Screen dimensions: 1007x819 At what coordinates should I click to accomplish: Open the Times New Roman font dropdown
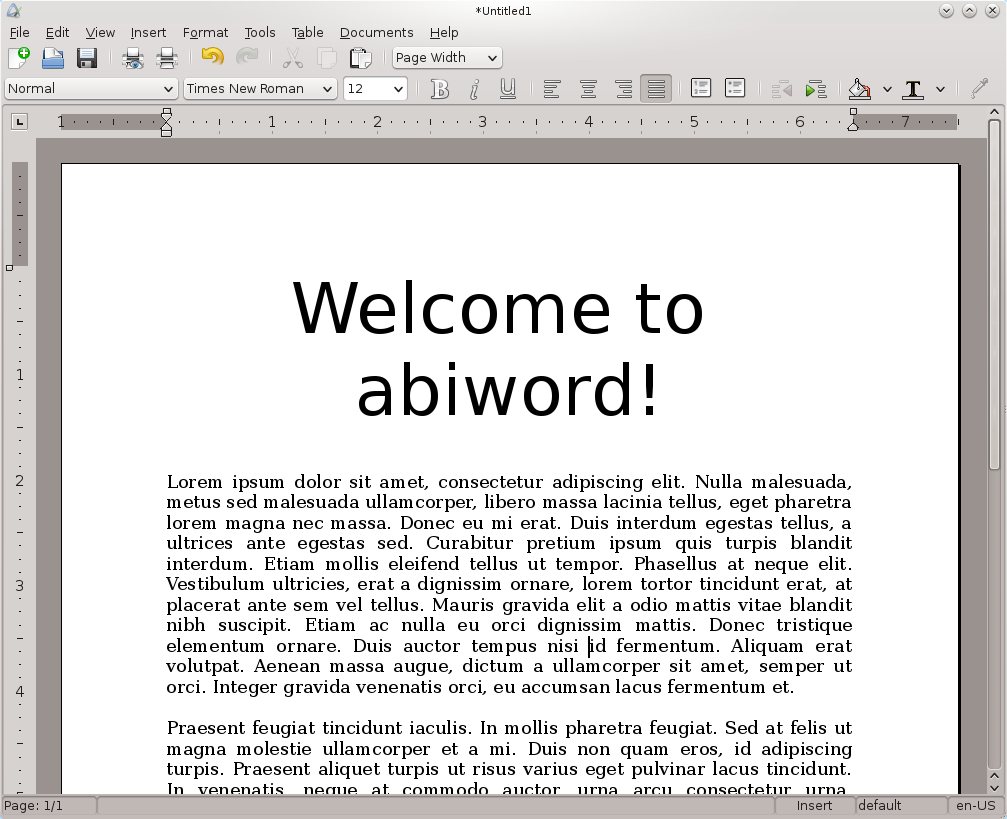(x=260, y=89)
